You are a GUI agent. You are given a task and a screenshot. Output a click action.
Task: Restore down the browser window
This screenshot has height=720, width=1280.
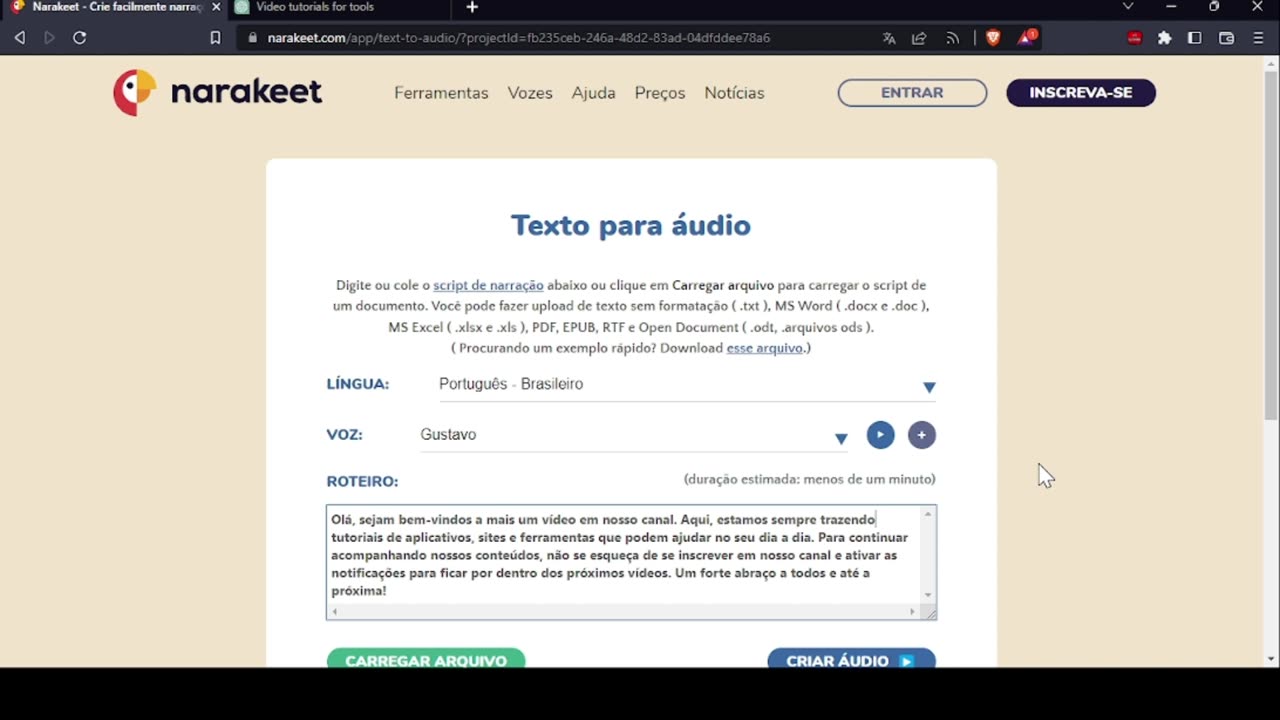click(x=1214, y=7)
